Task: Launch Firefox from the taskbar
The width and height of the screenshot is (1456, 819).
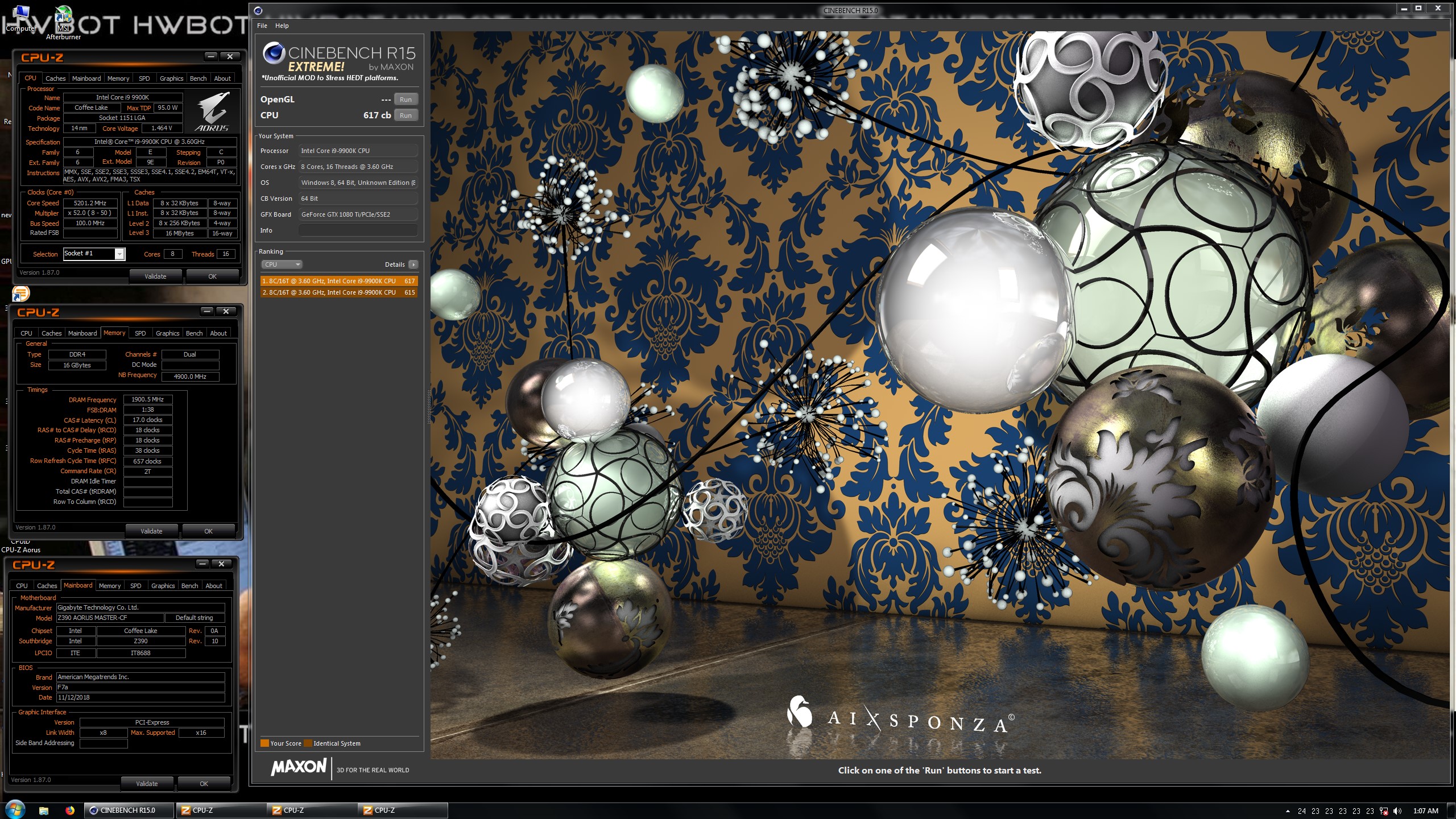Action: tap(70, 810)
